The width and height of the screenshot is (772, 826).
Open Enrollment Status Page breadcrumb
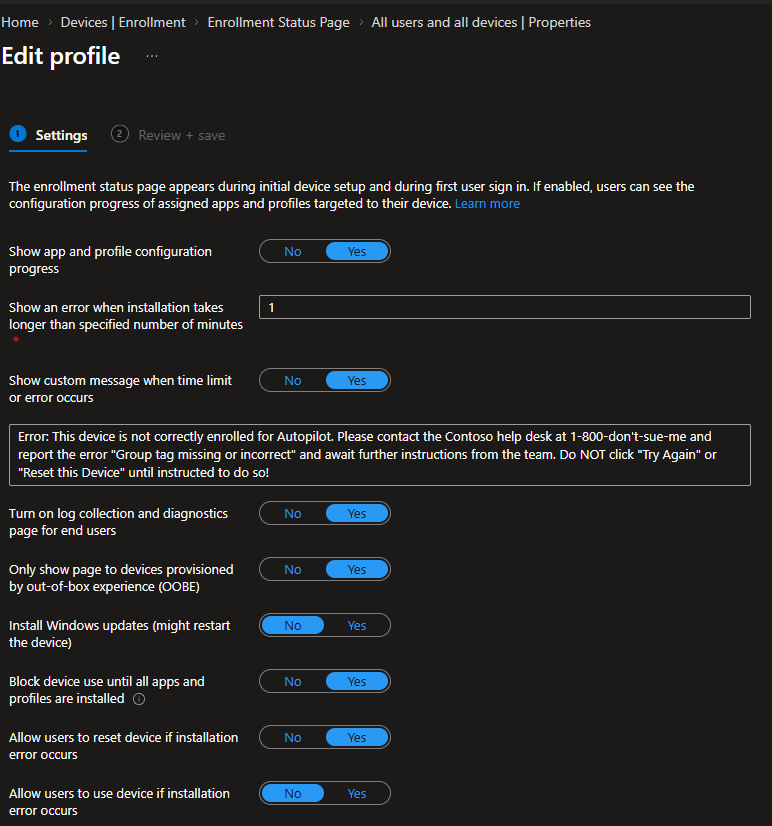click(279, 22)
